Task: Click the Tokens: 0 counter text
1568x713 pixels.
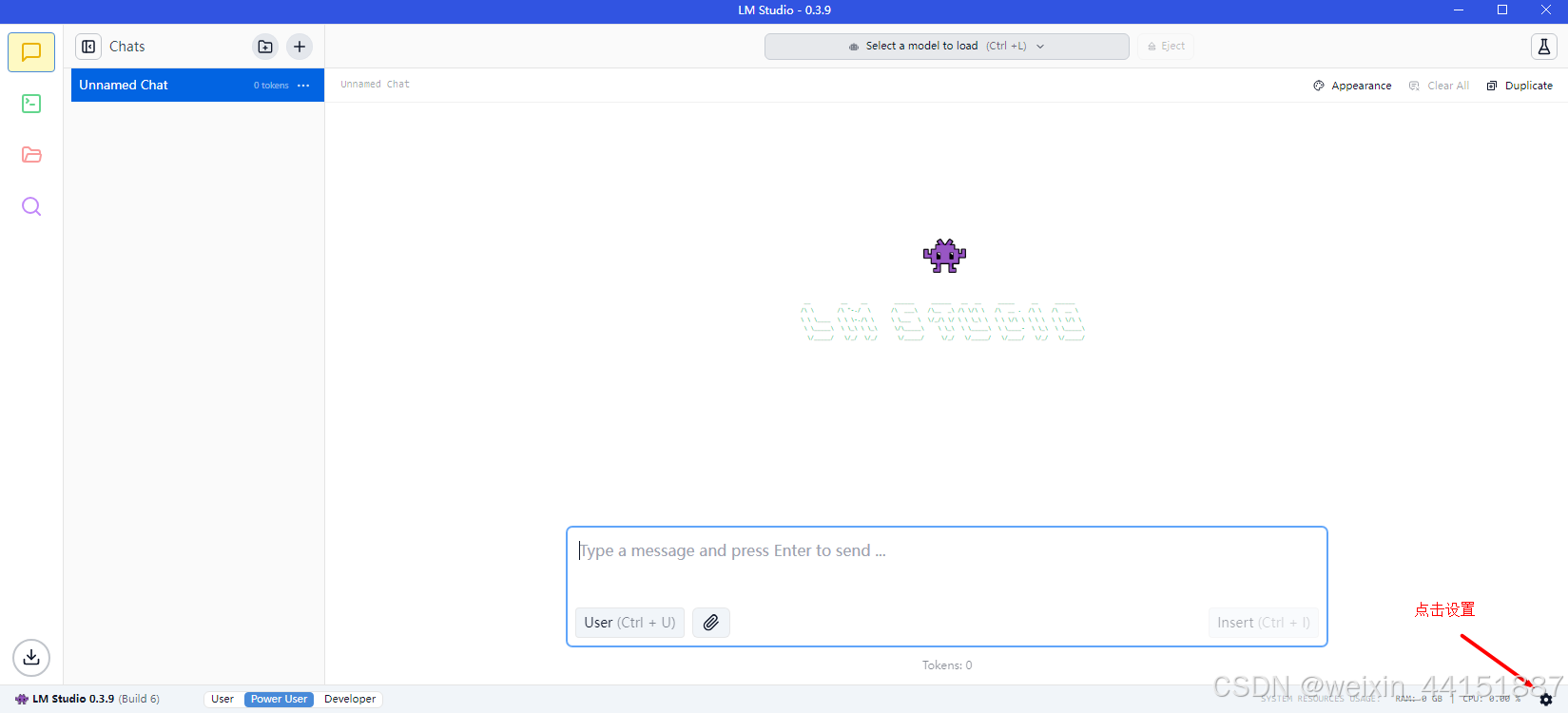Action: point(947,665)
